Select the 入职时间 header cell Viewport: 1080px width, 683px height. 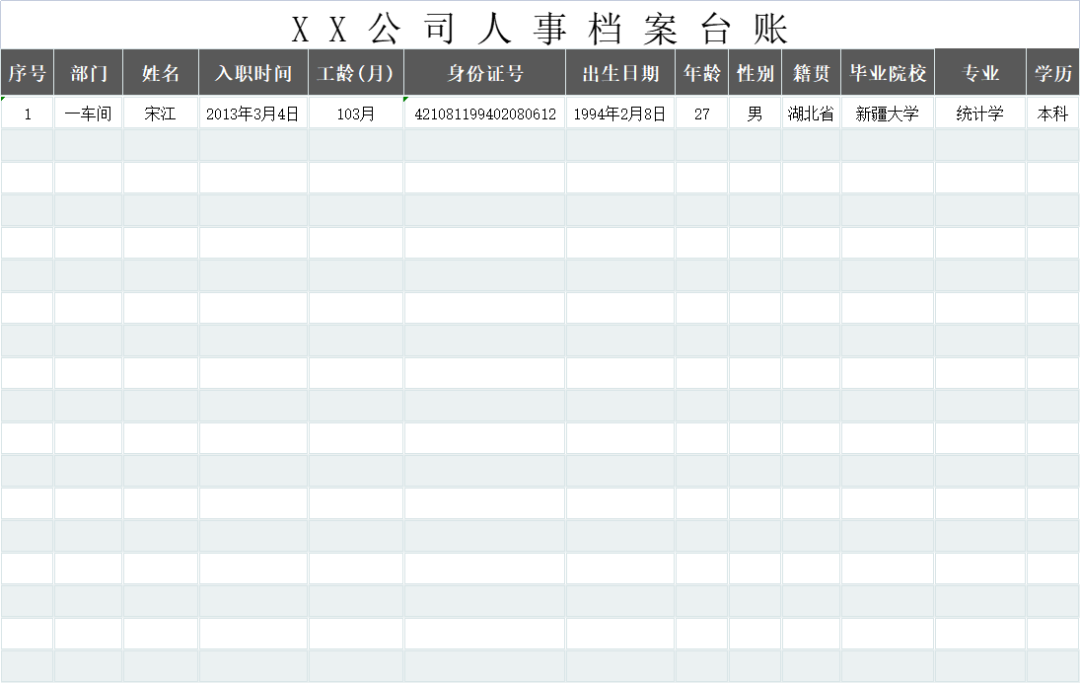[253, 72]
